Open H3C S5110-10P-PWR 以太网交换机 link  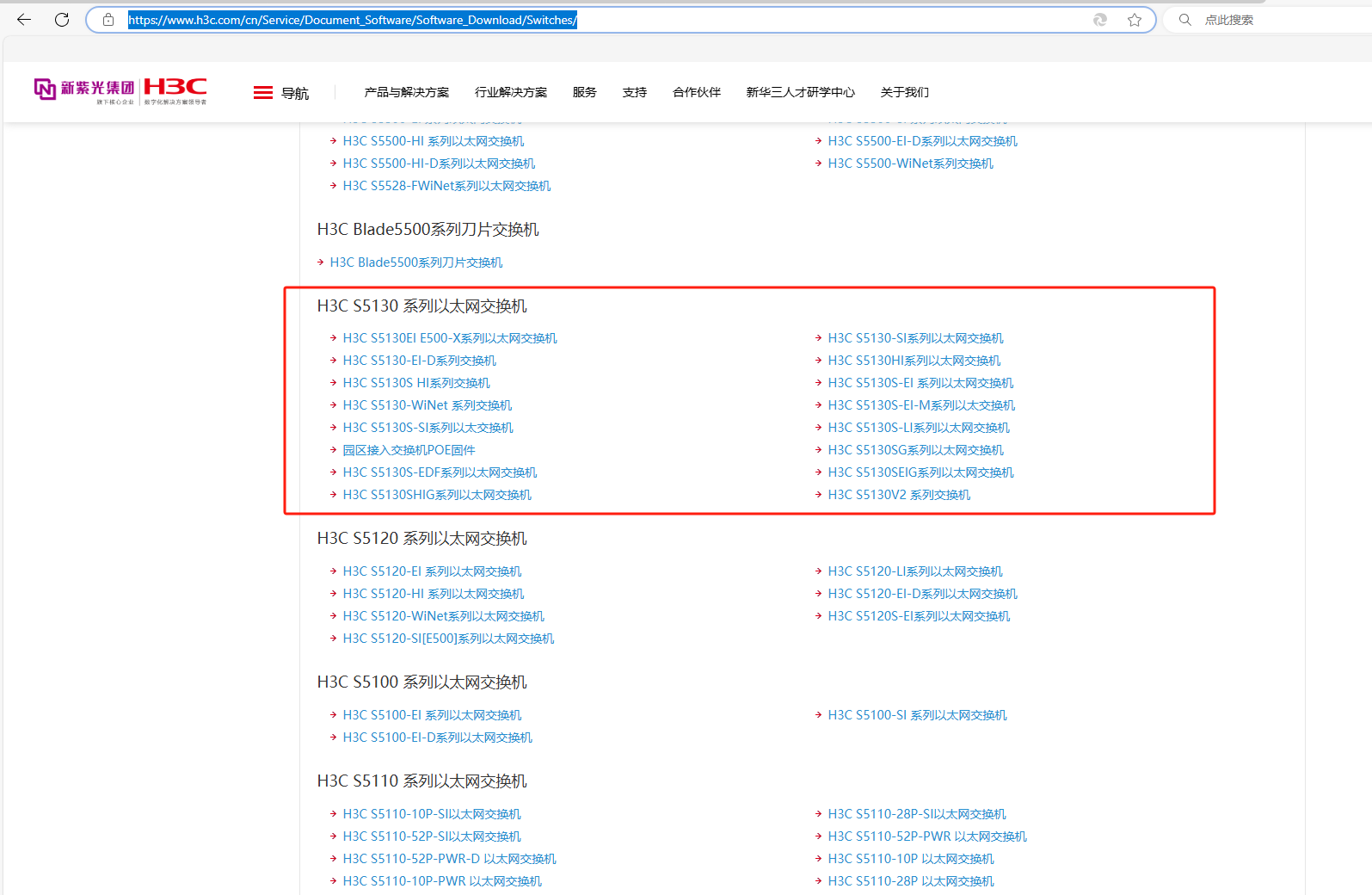point(442,881)
